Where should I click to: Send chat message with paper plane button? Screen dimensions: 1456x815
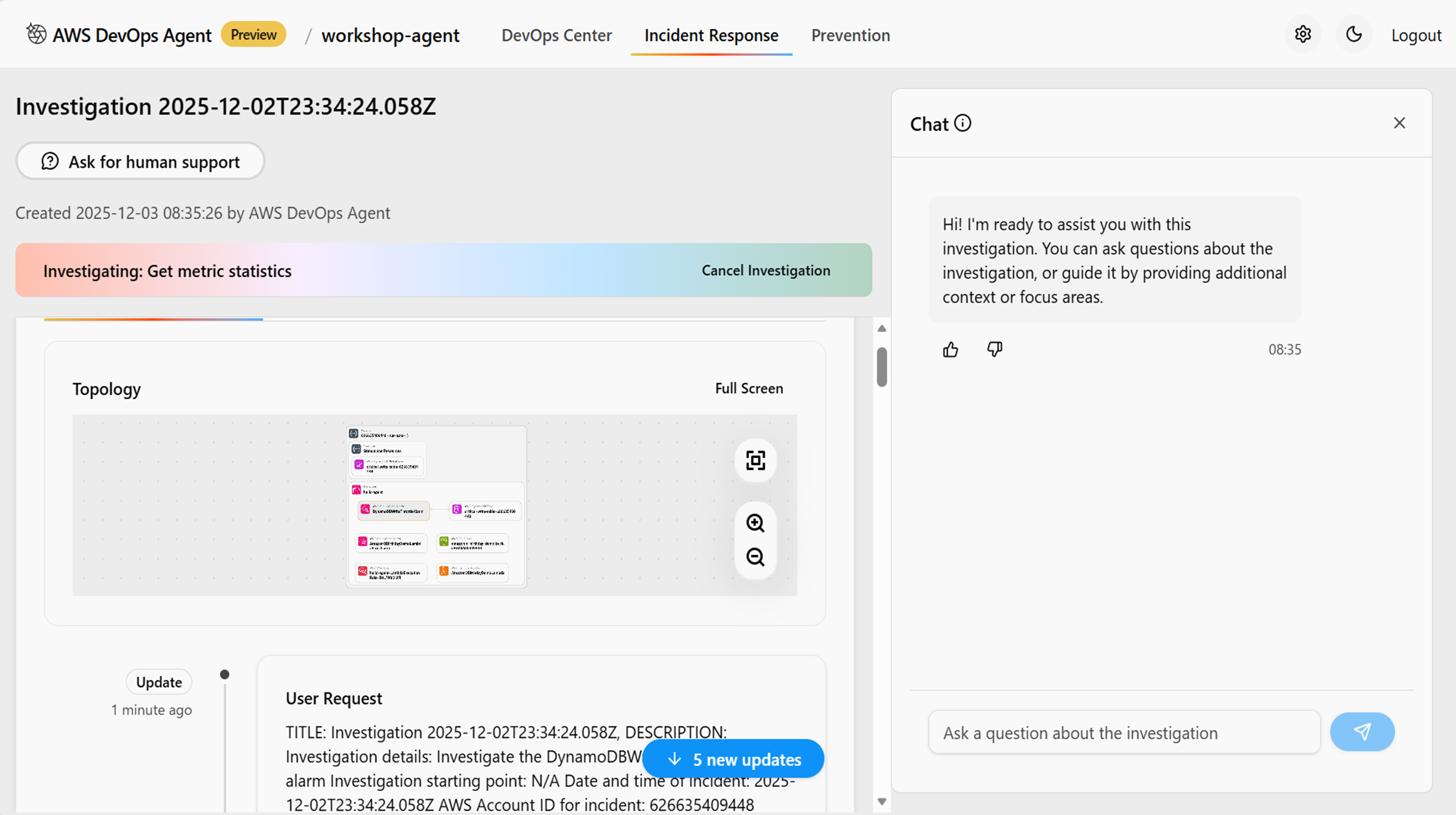1362,732
